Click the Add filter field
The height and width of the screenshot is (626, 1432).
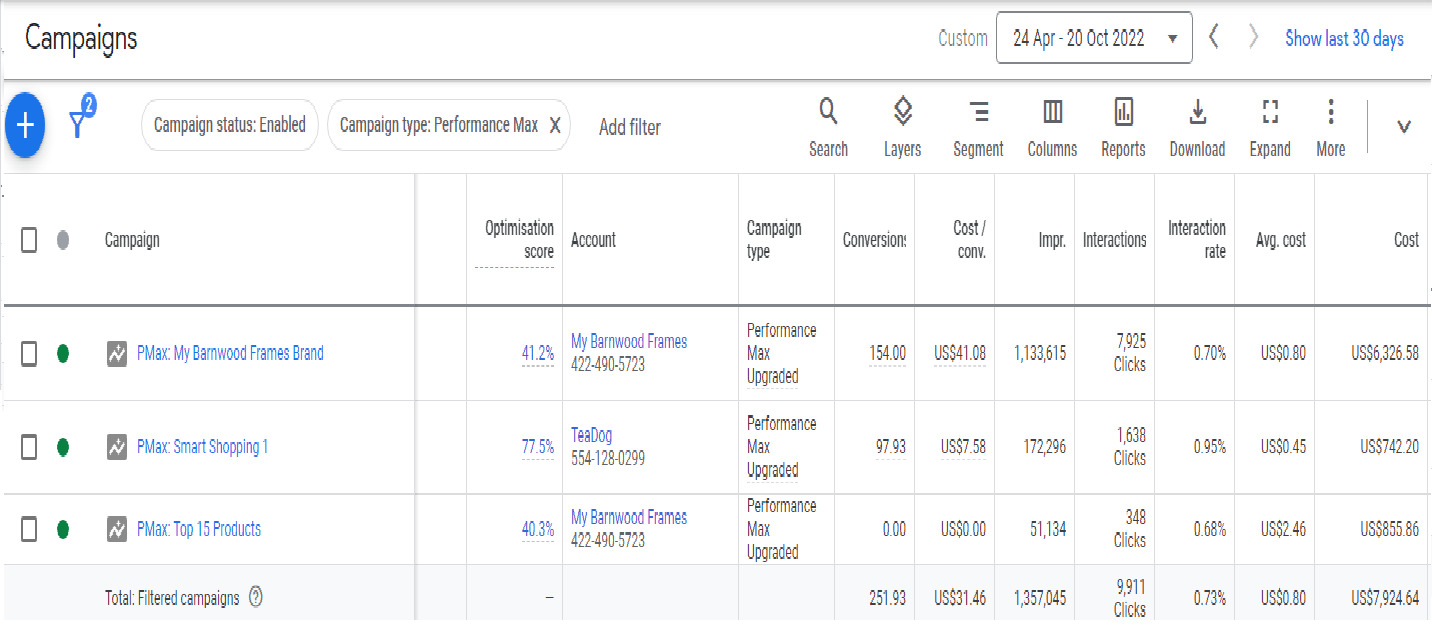pos(629,127)
